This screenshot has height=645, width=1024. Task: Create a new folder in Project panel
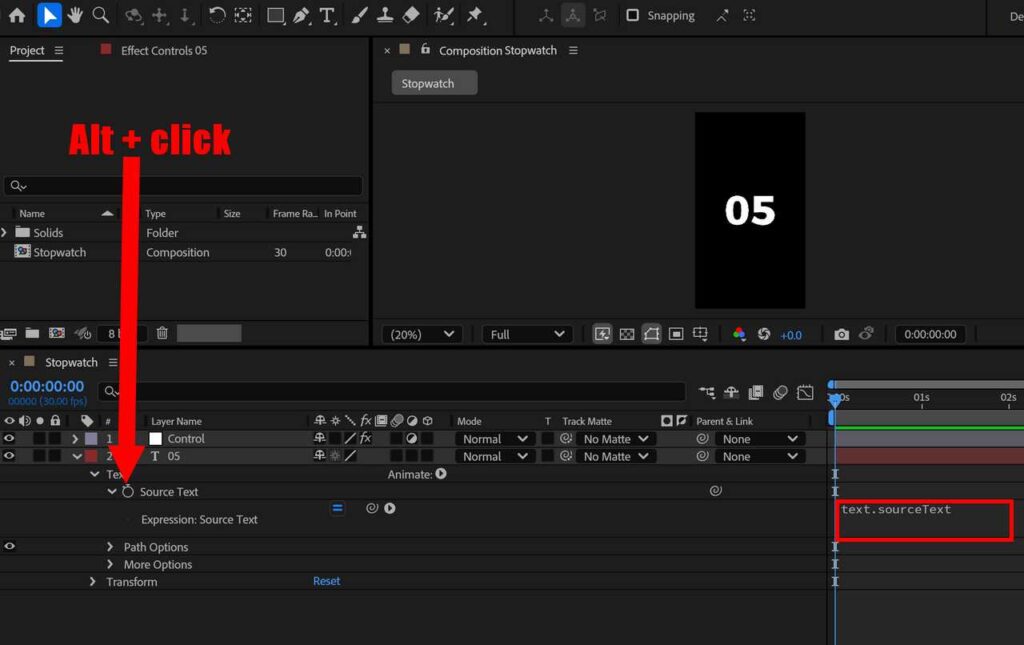[32, 334]
